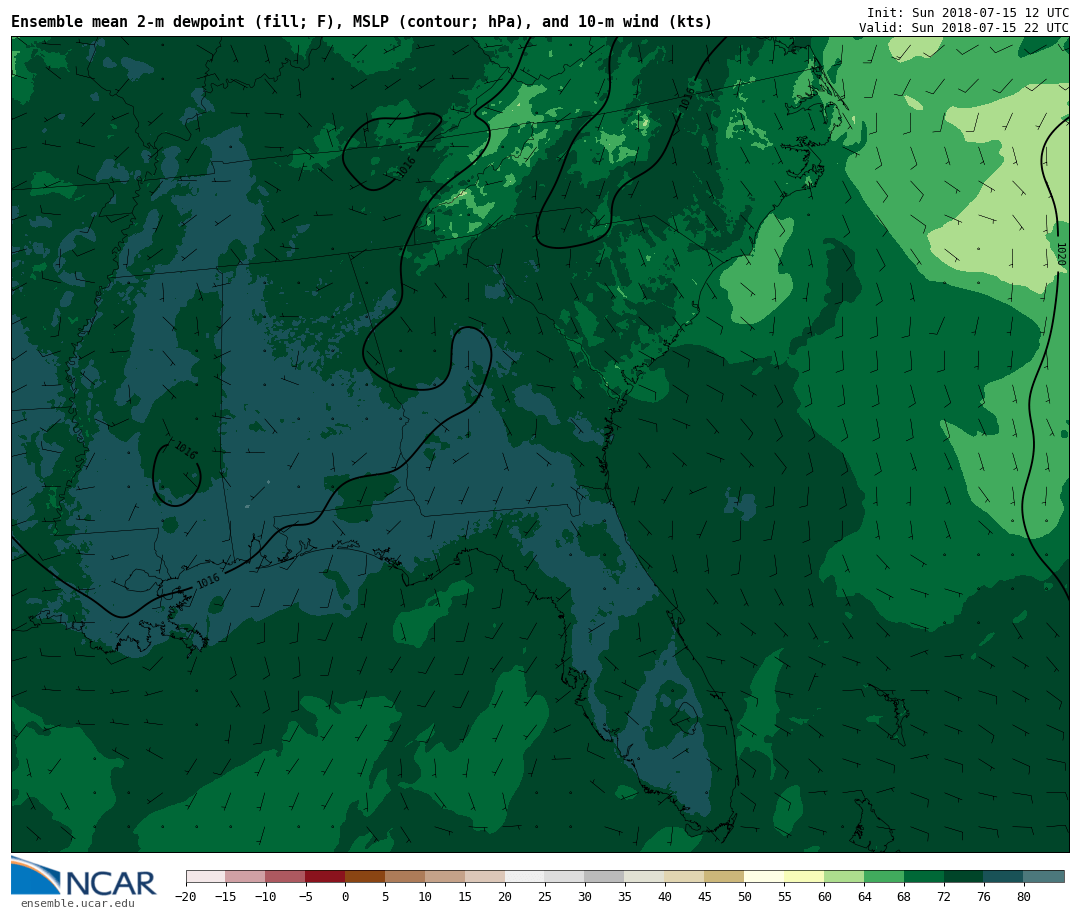1080x915 pixels.
Task: Open the ensemble.ucar.edu link text
Action: (77, 904)
